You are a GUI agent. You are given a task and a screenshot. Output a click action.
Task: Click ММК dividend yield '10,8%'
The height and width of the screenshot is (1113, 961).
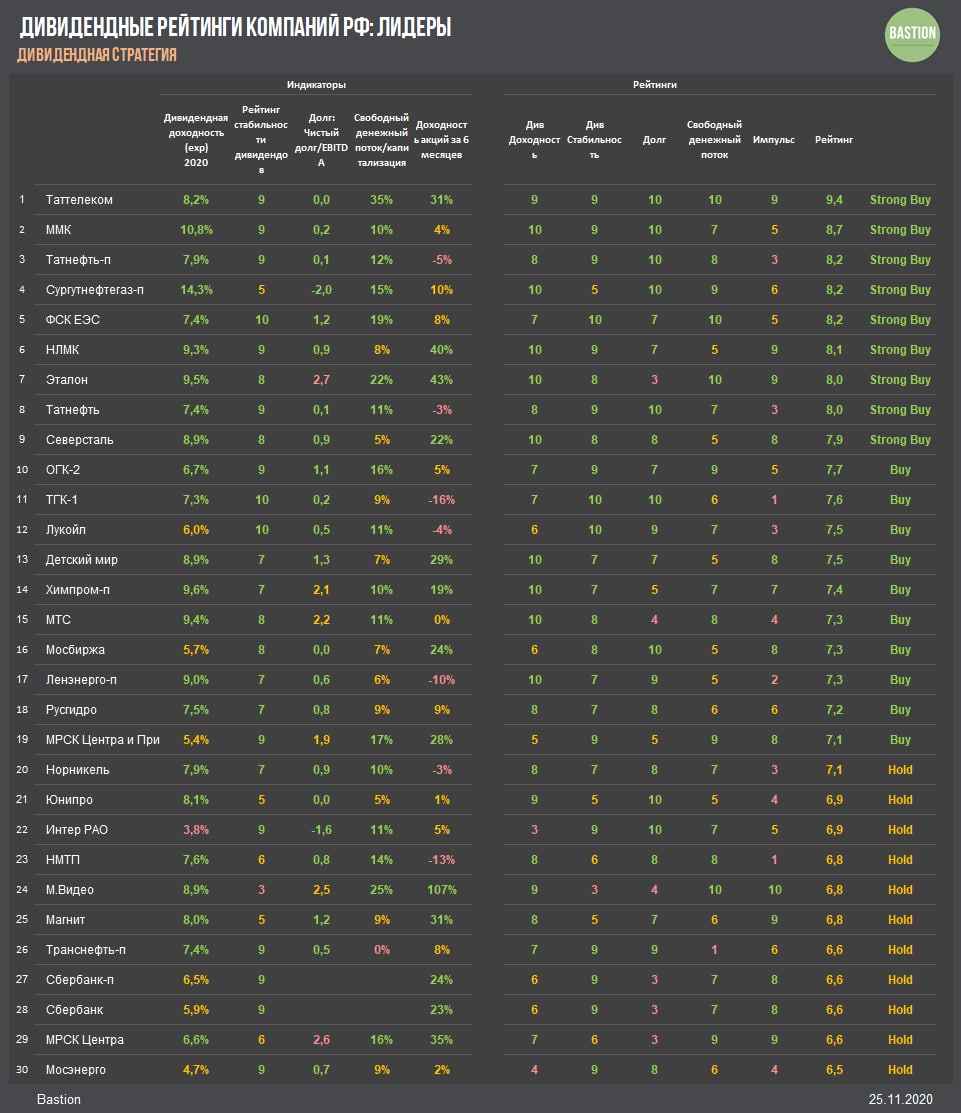point(196,230)
